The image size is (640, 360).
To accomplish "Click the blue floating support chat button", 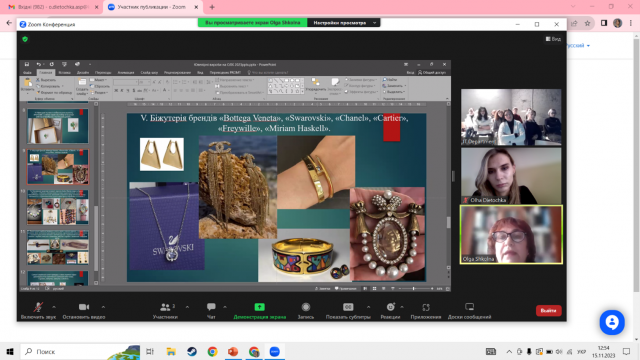I will (612, 322).
